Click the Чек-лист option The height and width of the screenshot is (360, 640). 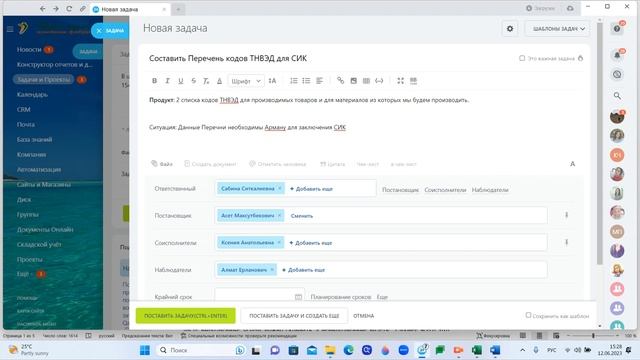[x=368, y=164]
